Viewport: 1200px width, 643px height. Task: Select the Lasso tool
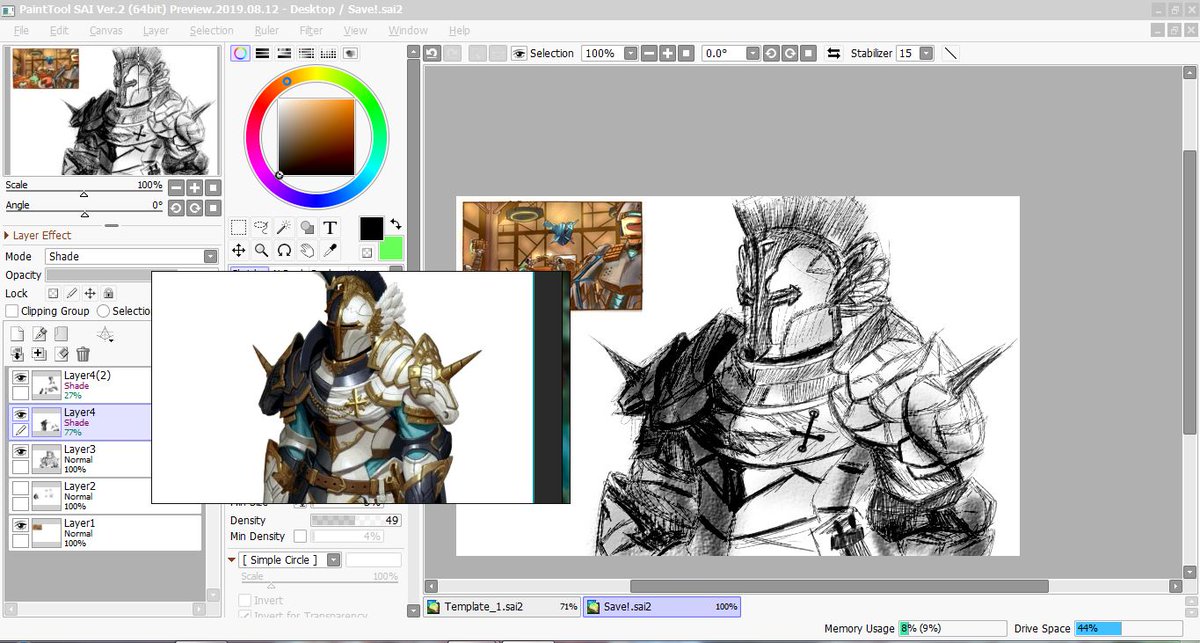pos(262,228)
